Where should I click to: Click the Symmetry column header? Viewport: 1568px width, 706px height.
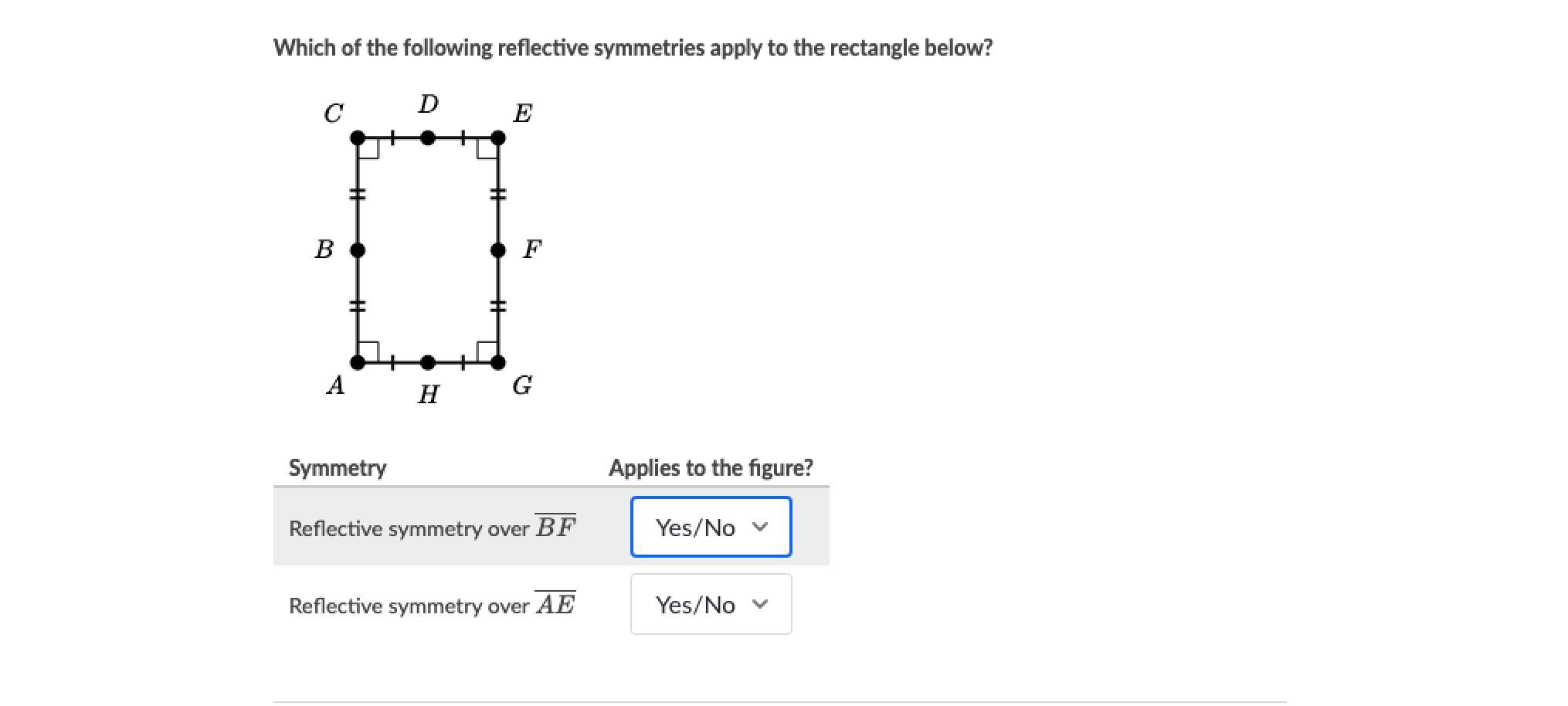(x=338, y=467)
